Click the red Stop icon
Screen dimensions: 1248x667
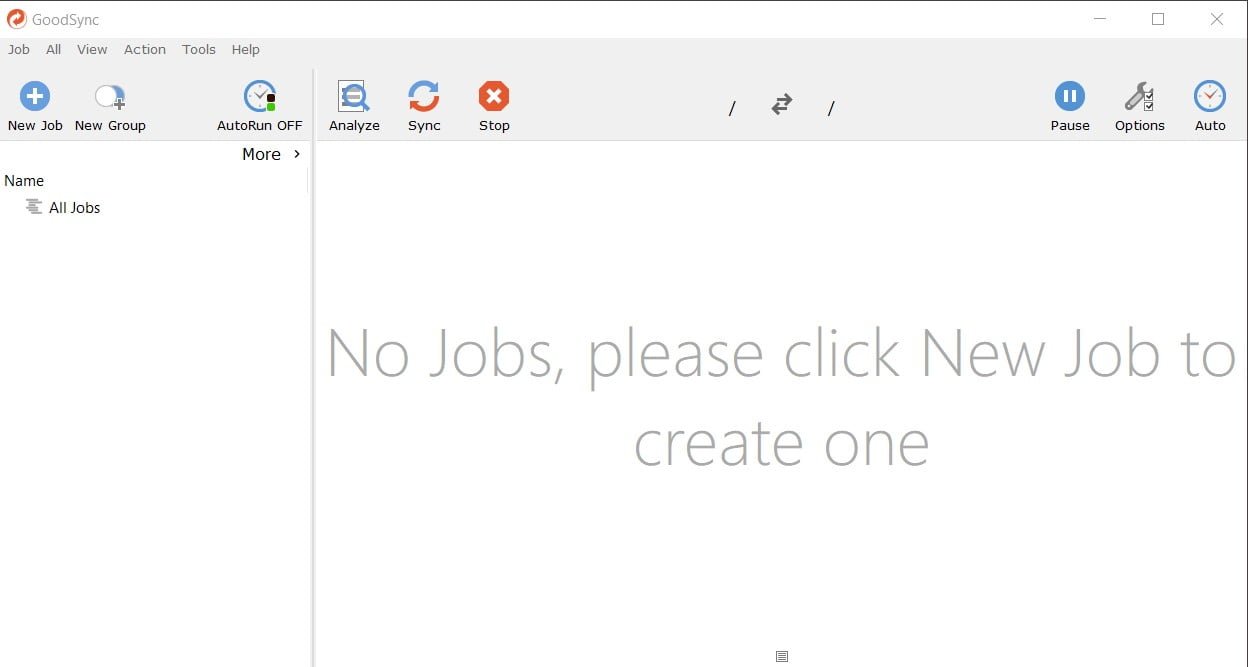pyautogui.click(x=494, y=97)
